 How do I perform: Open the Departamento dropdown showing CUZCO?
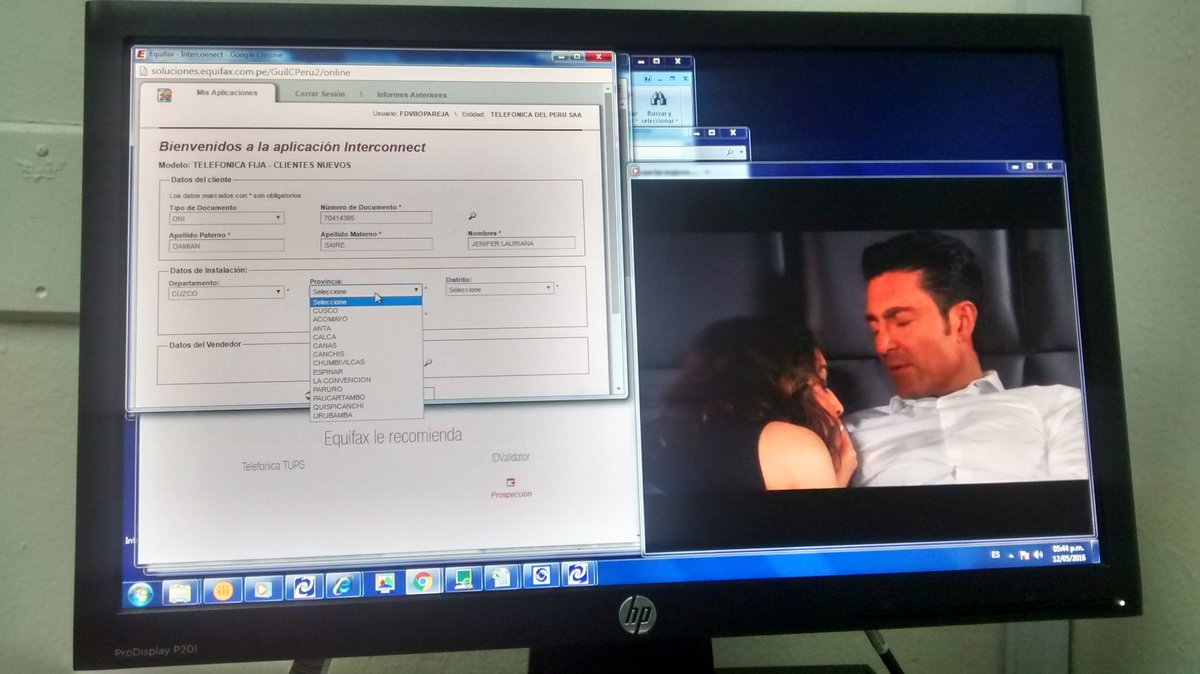(x=226, y=292)
